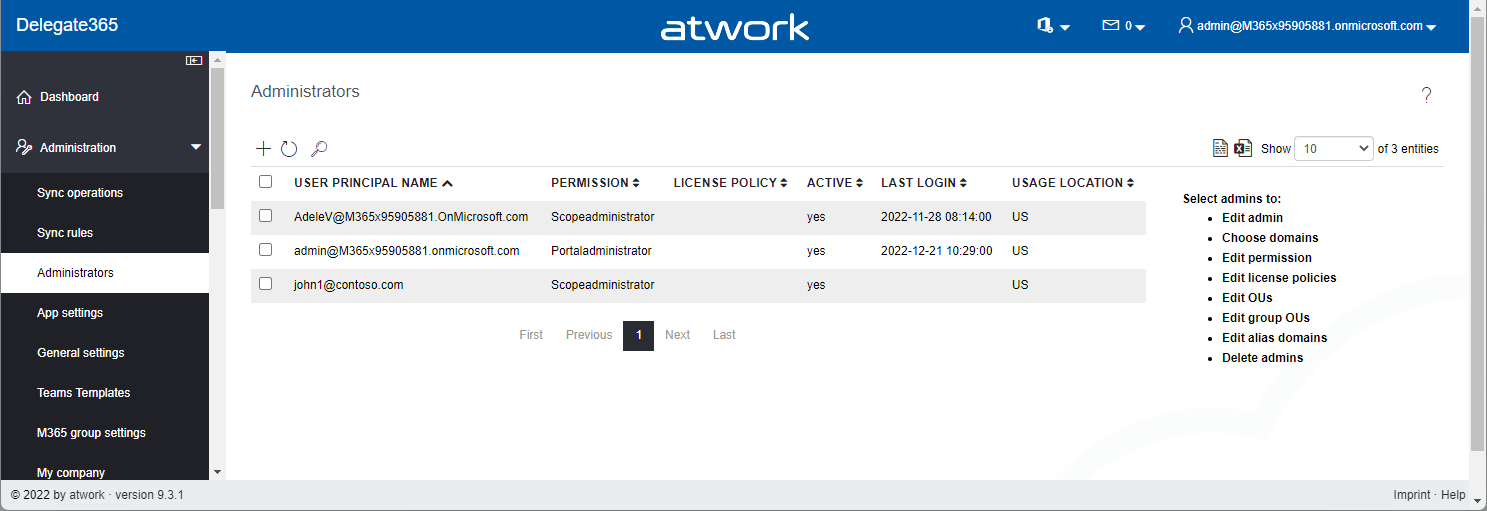Click john1@contoso.com name cell
Image resolution: width=1487 pixels, height=511 pixels.
tap(349, 285)
